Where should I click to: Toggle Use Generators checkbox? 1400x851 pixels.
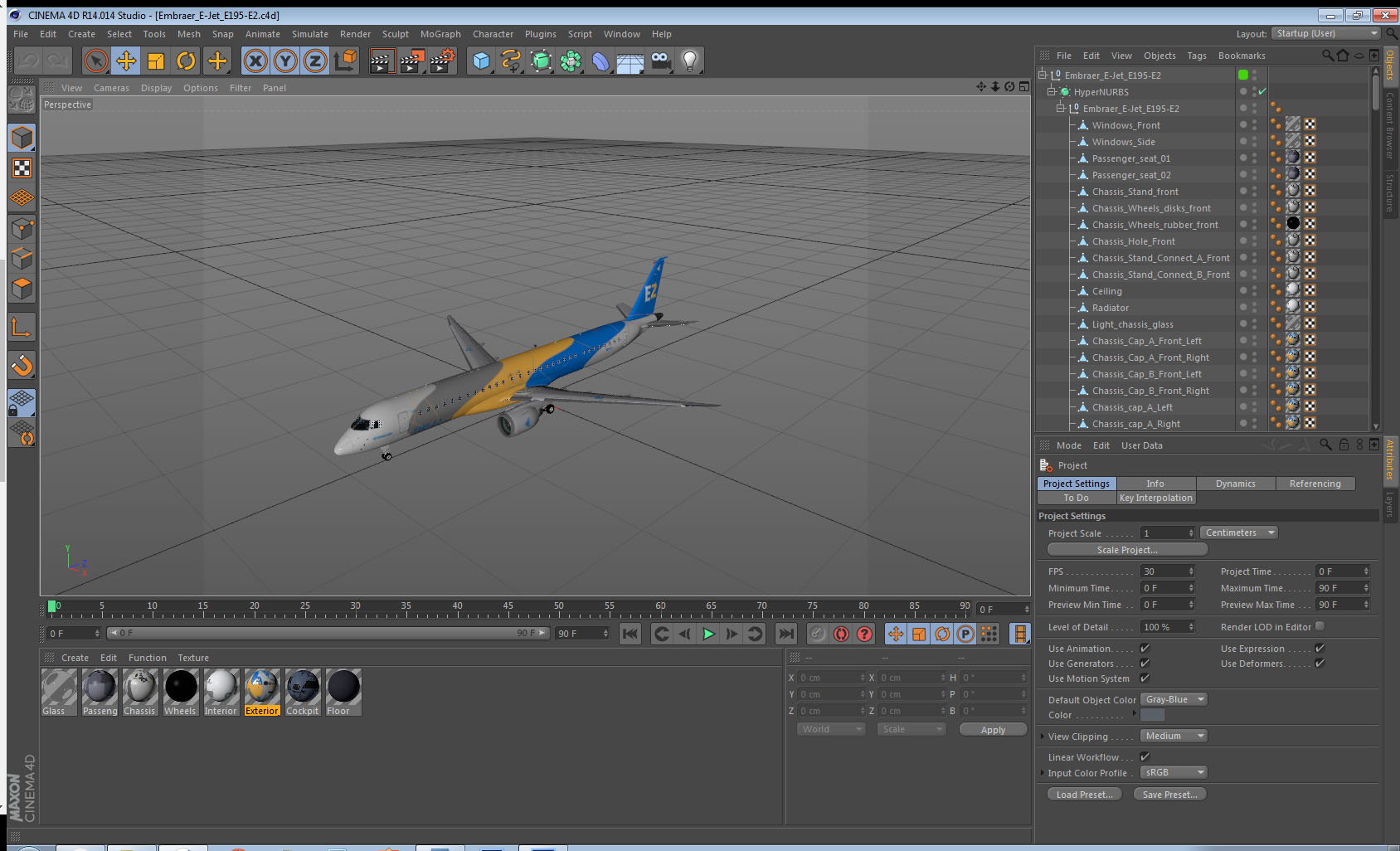1145,663
